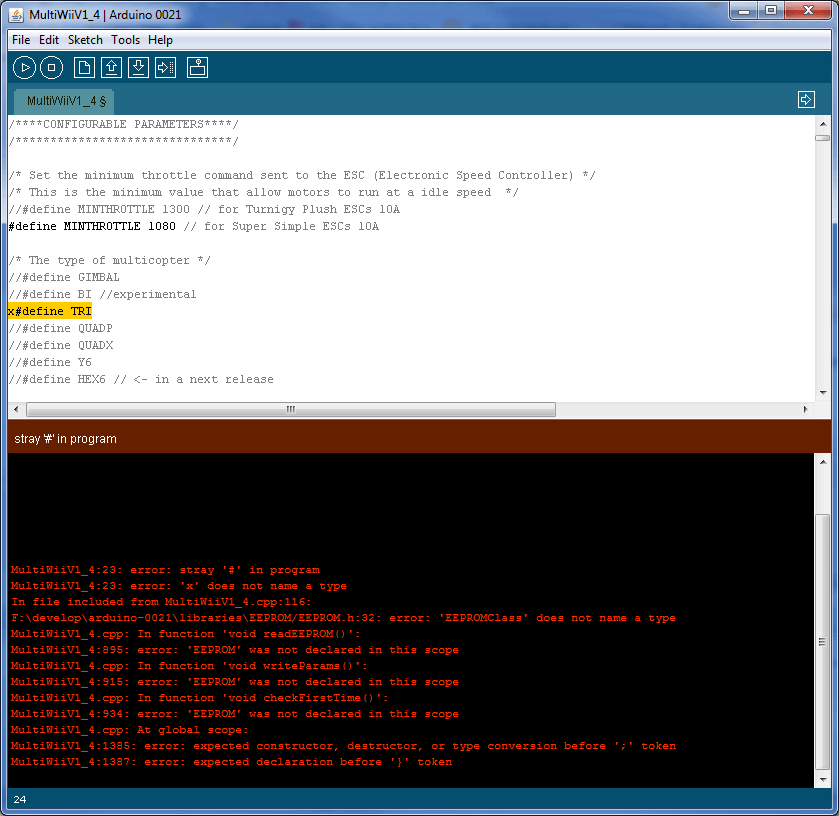
Task: Open a sketch with the up-arrow icon
Action: 112,68
